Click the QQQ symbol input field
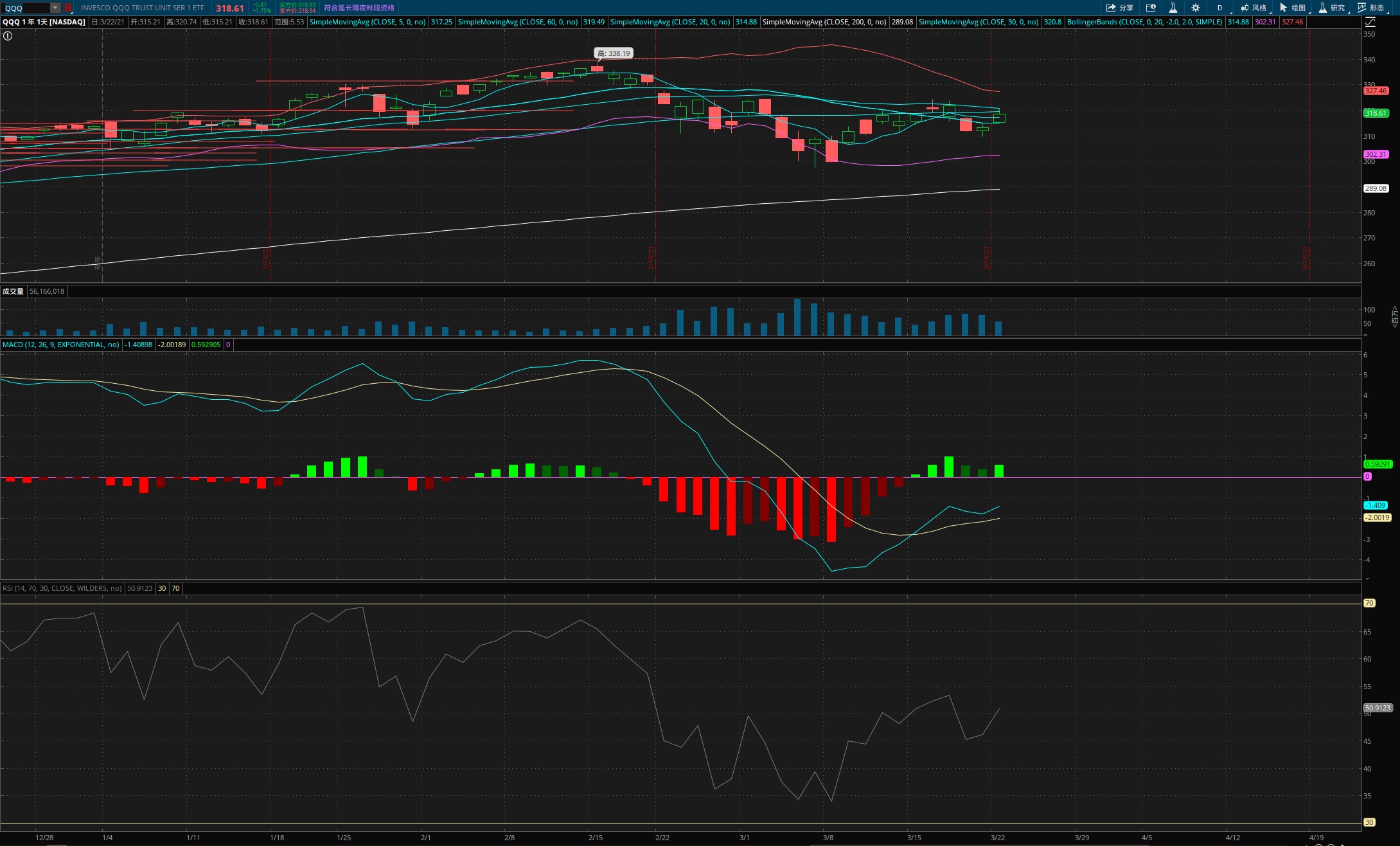Screen dimensions: 1400x846 coord(26,8)
